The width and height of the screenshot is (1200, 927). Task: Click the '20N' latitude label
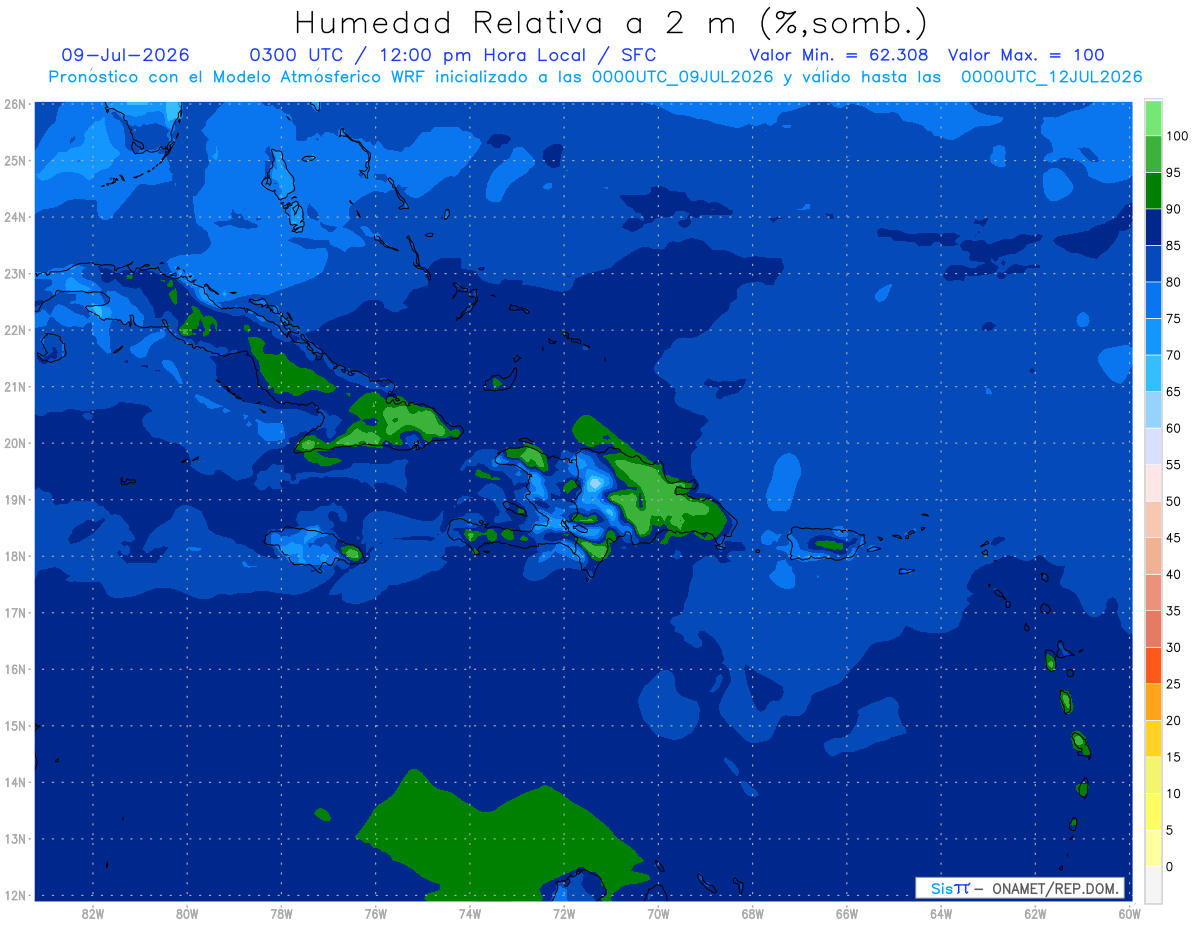click(15, 443)
